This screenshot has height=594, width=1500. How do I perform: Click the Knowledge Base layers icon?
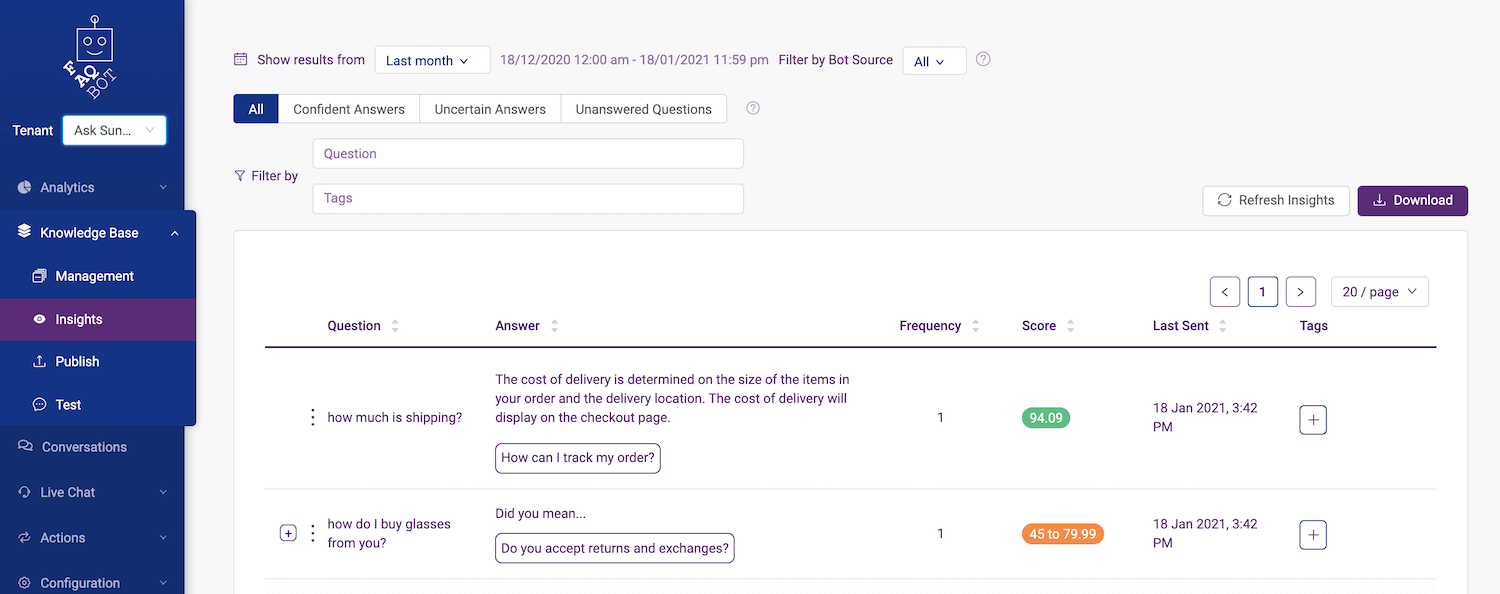(x=25, y=232)
